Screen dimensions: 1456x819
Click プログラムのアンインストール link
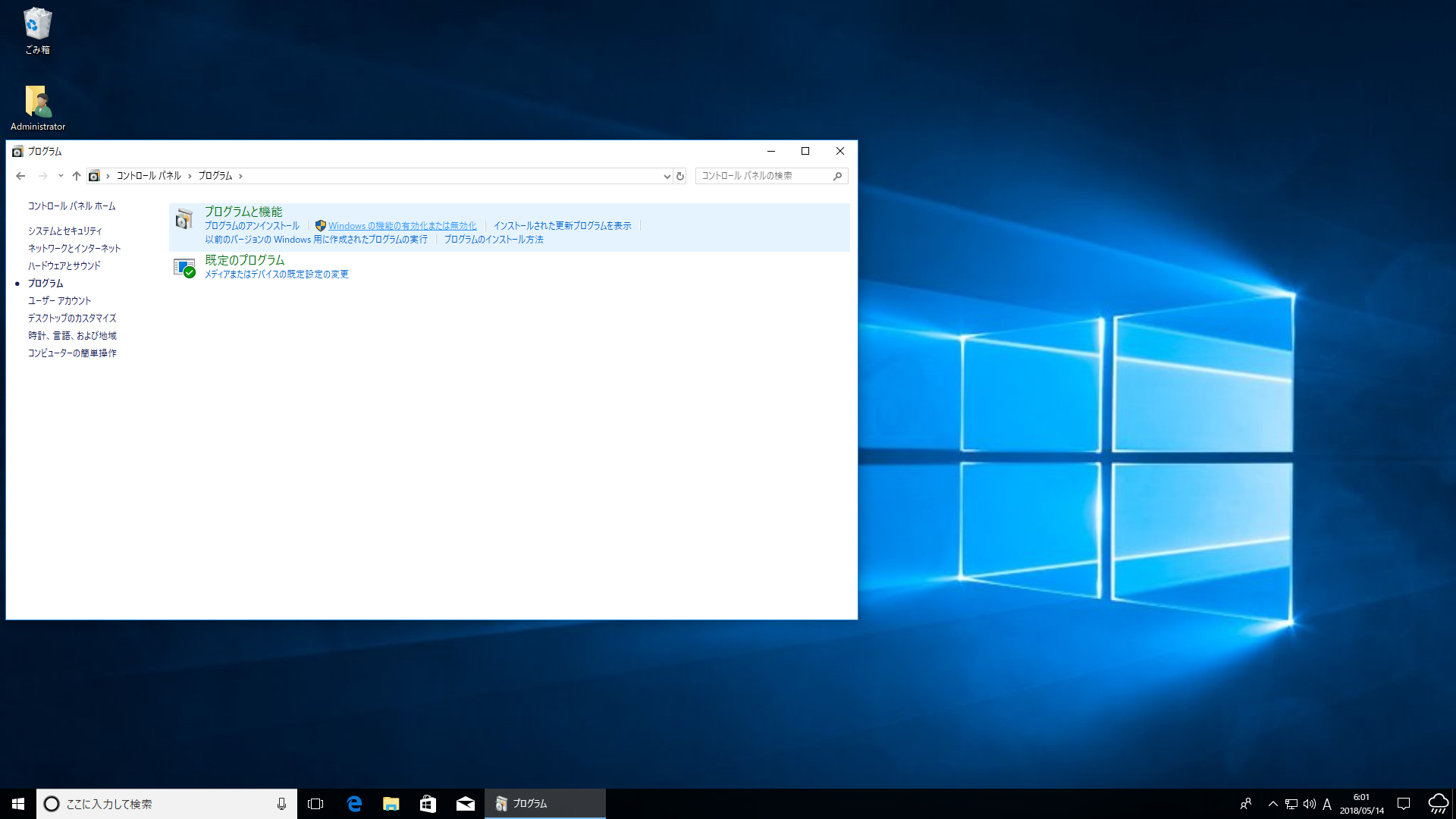(252, 226)
